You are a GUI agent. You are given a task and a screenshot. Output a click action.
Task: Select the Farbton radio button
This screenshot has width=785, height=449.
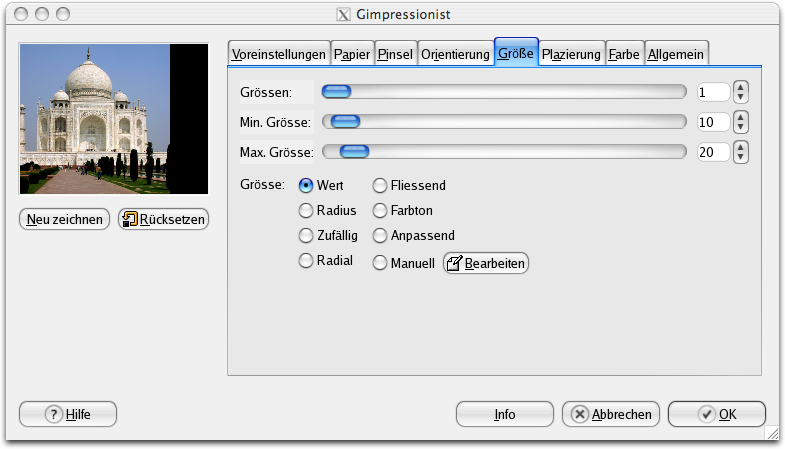(x=380, y=211)
